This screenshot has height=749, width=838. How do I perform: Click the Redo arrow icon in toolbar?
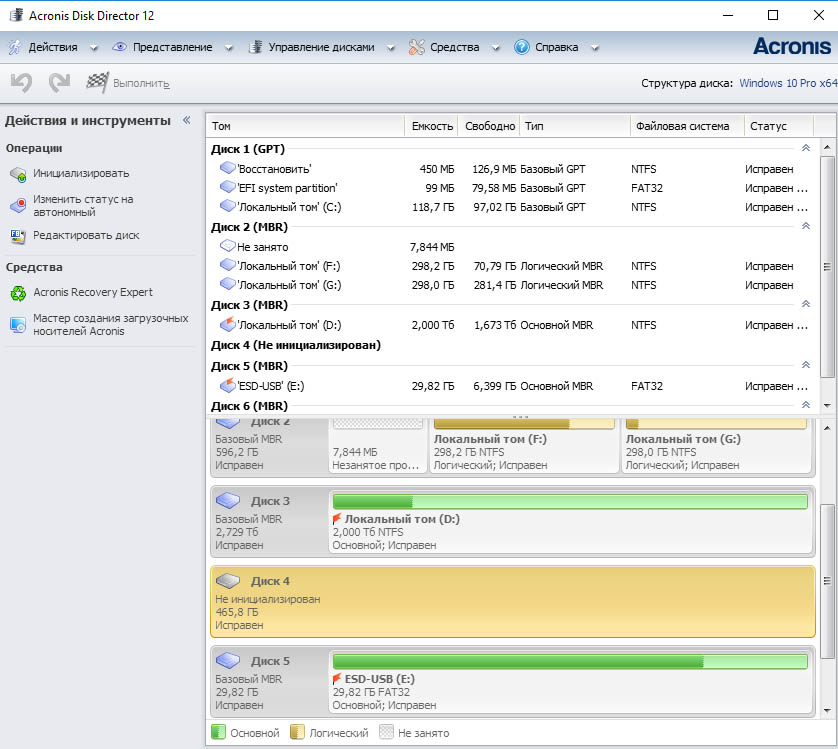59,82
